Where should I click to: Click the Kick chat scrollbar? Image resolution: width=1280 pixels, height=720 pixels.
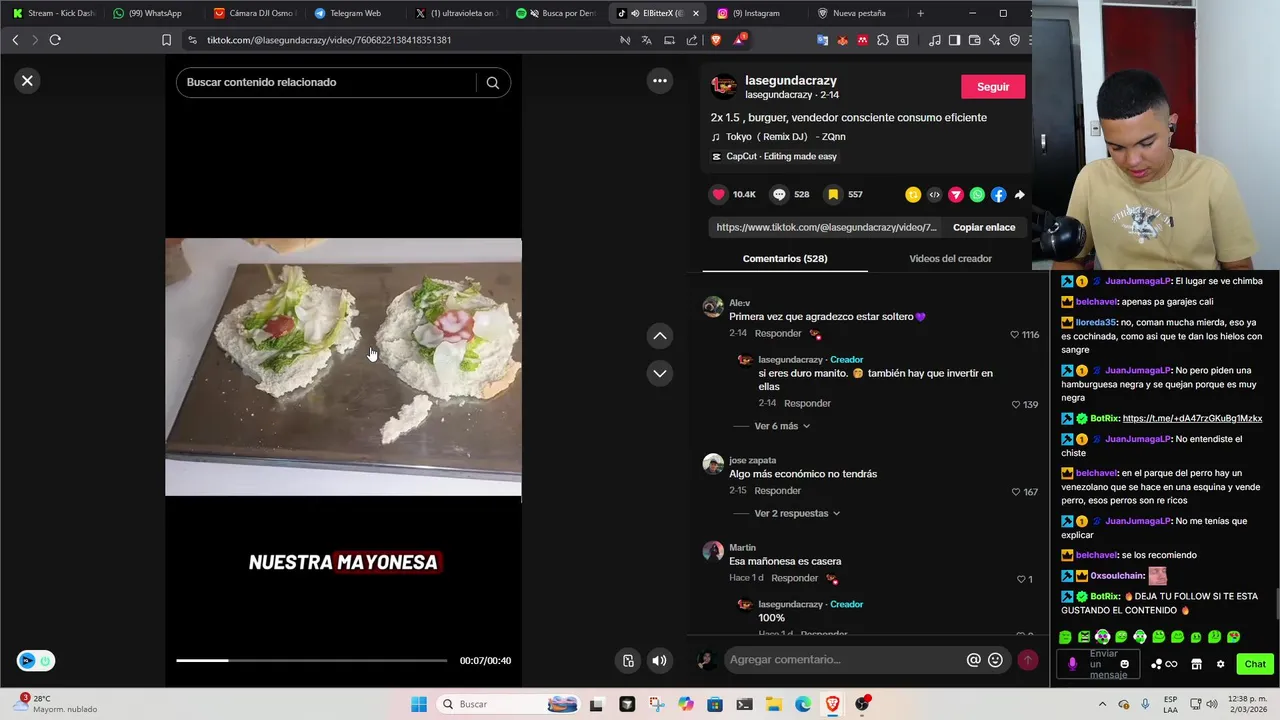[1277, 606]
